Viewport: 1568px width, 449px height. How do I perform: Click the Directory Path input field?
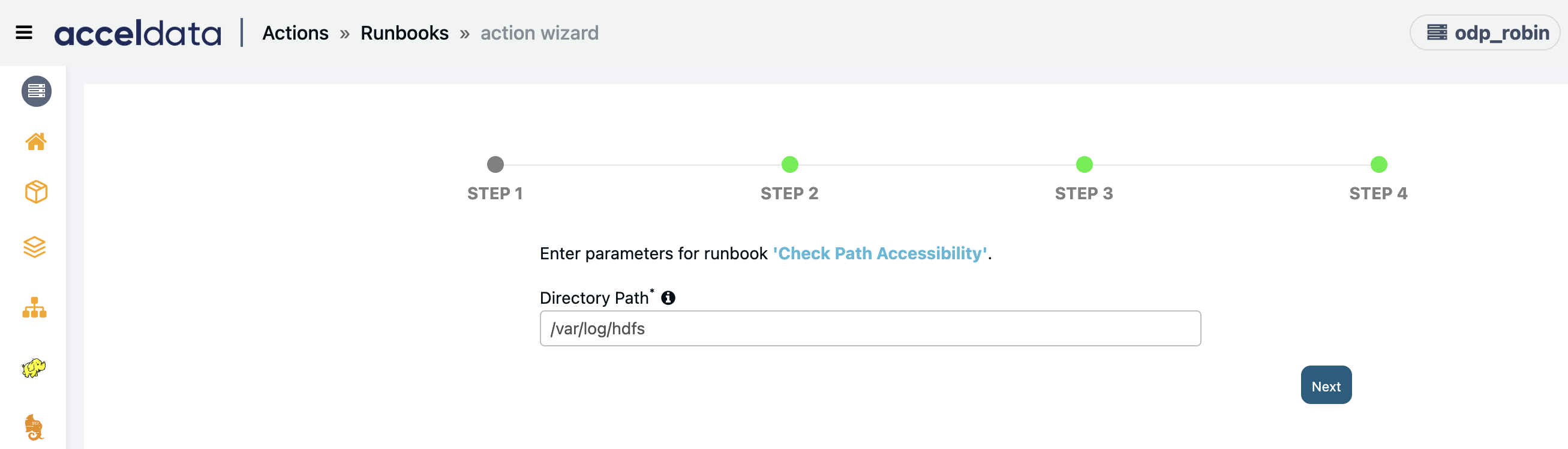tap(870, 328)
